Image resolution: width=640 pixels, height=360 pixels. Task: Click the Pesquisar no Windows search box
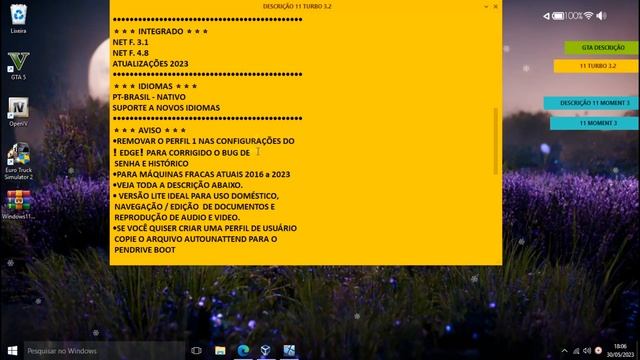coord(104,351)
